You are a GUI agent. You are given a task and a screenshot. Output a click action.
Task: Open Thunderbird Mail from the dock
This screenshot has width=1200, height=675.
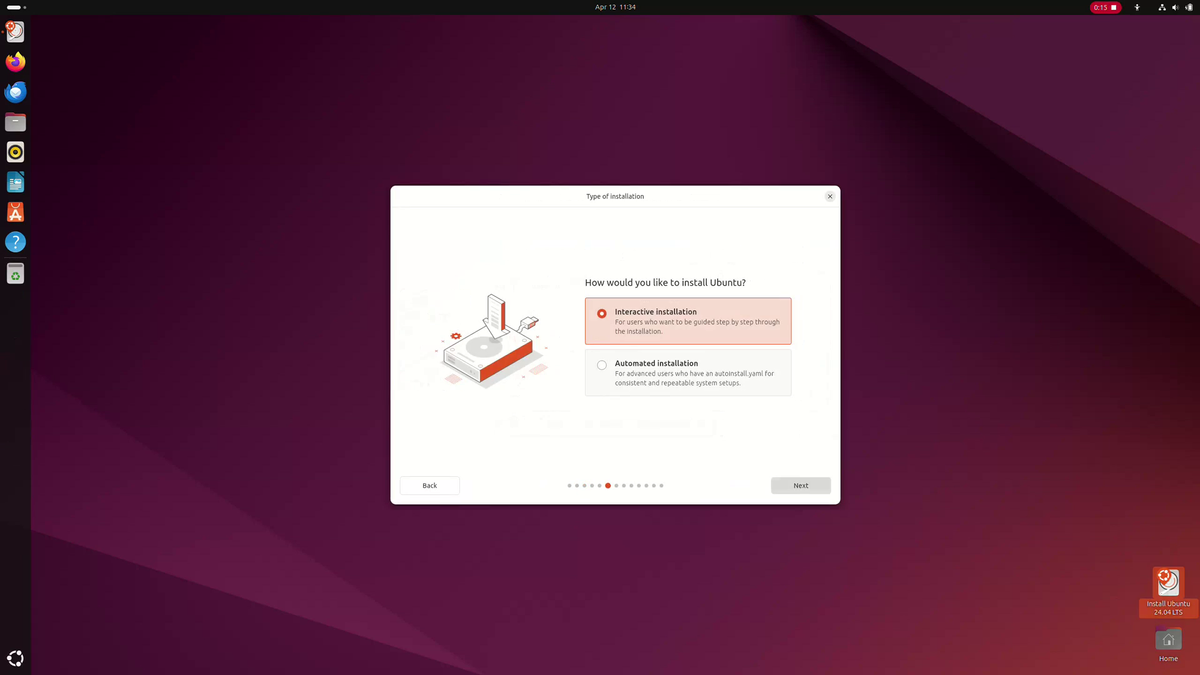coord(15,92)
